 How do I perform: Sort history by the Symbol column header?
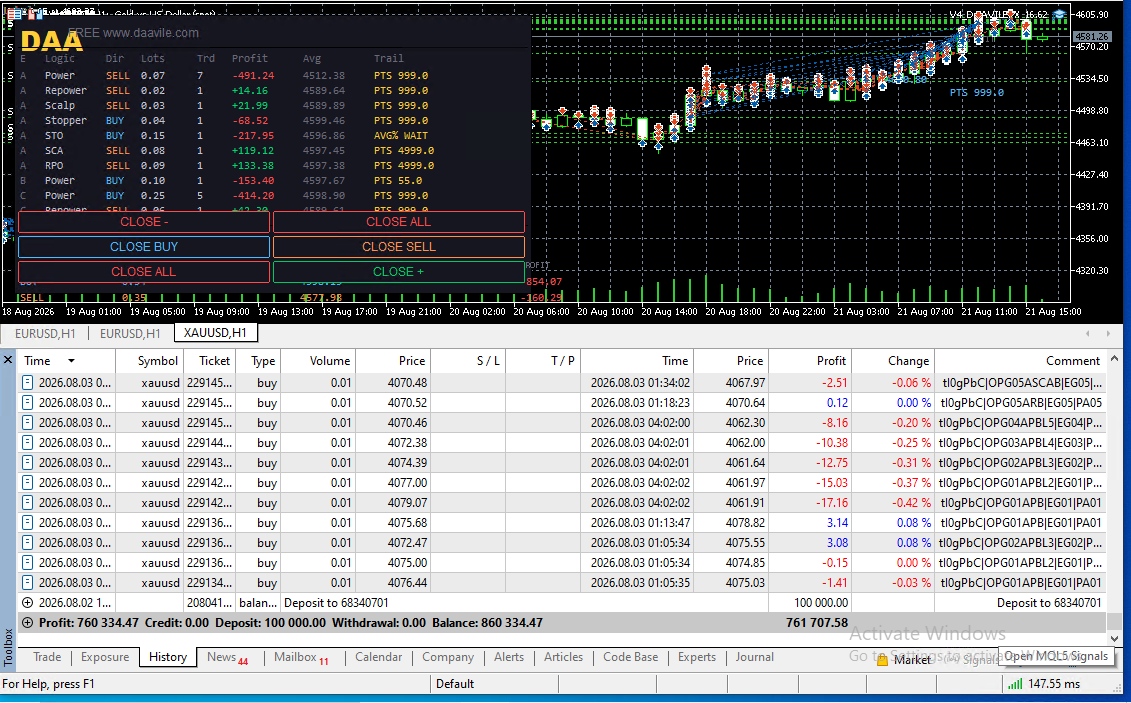tap(149, 361)
